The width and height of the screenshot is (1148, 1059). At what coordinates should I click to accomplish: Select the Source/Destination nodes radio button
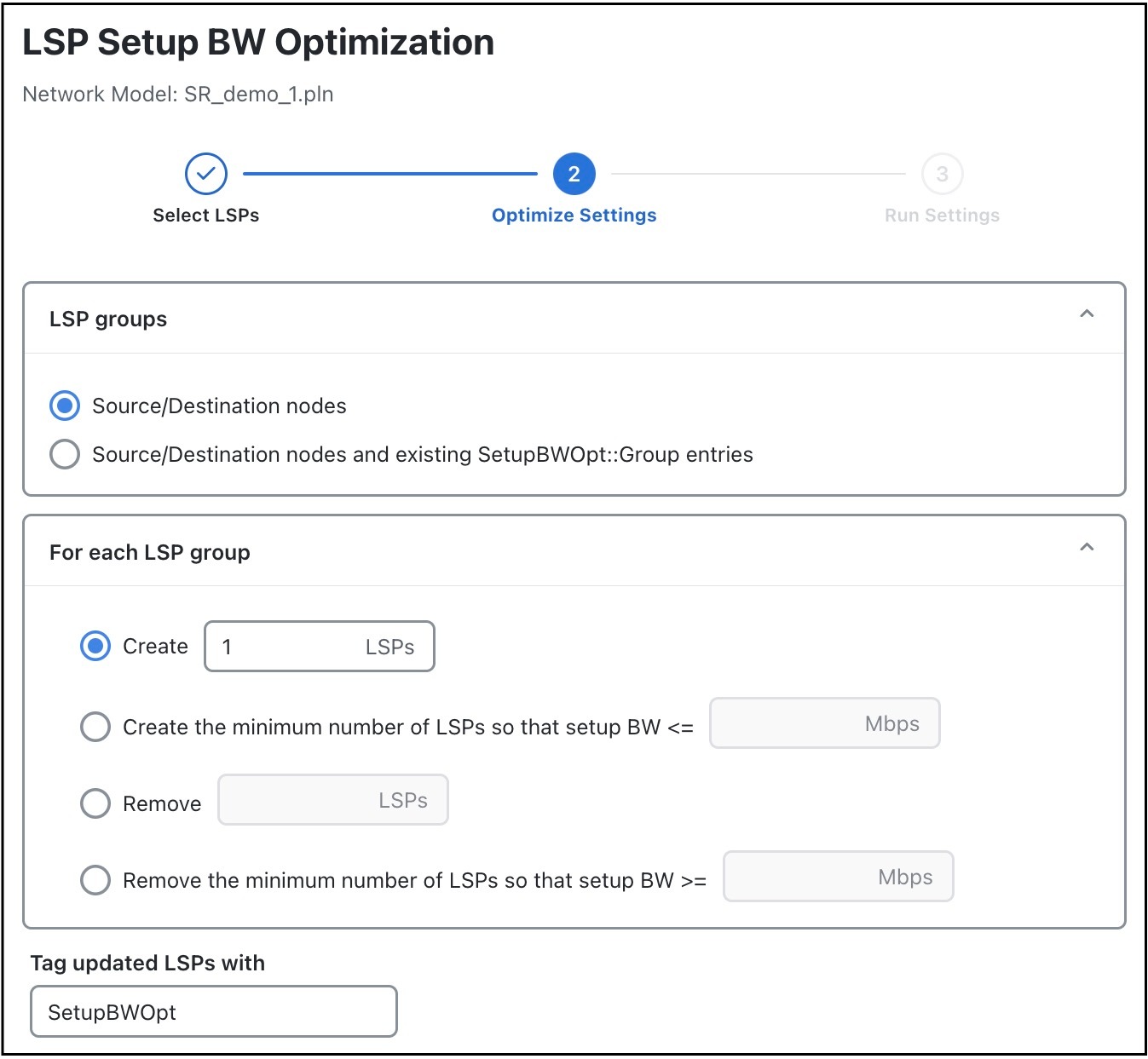pos(64,406)
